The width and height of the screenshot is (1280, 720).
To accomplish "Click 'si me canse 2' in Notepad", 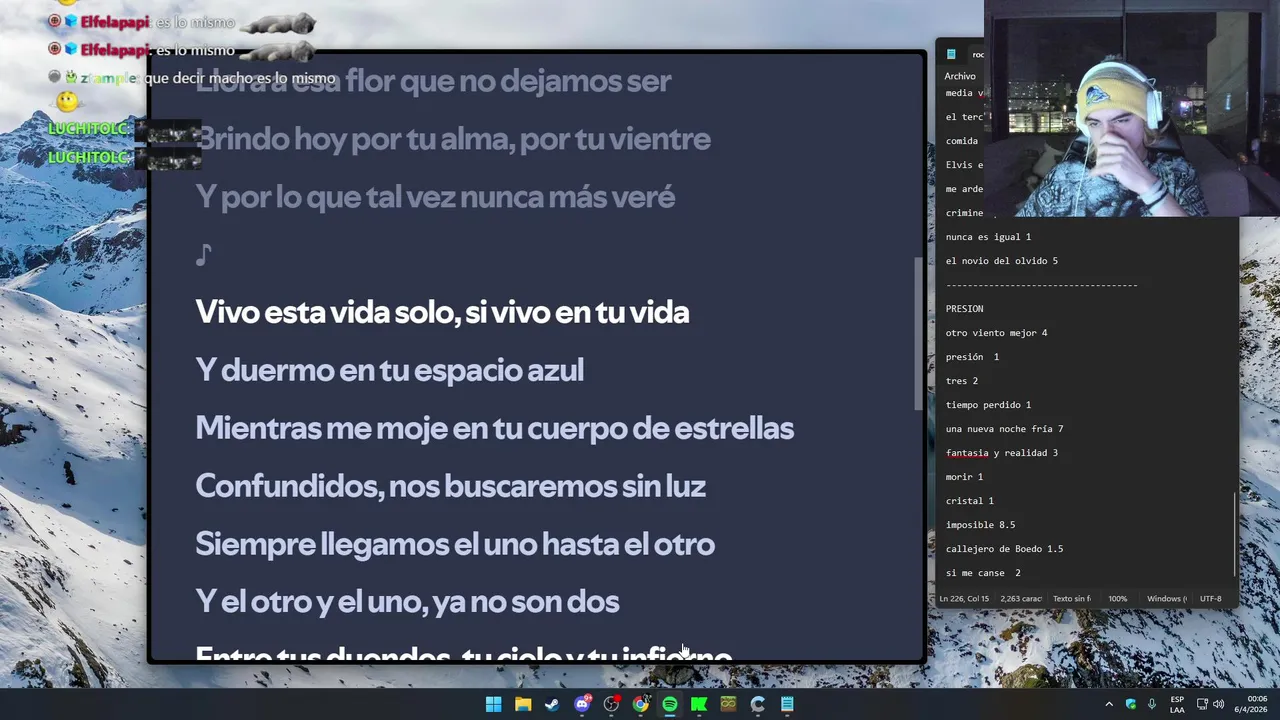I will pos(983,573).
